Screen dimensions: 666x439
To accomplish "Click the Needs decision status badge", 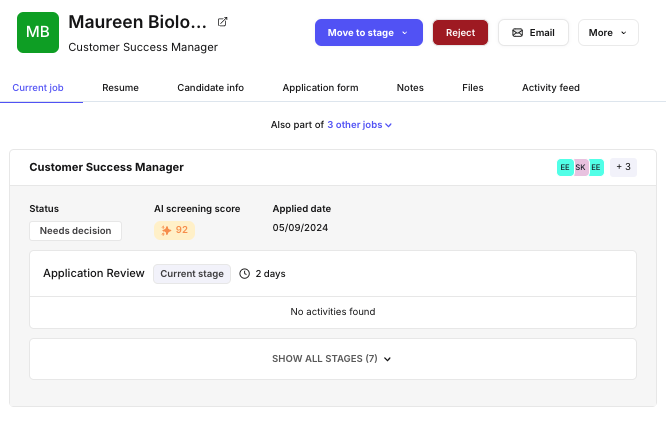I will pos(75,231).
